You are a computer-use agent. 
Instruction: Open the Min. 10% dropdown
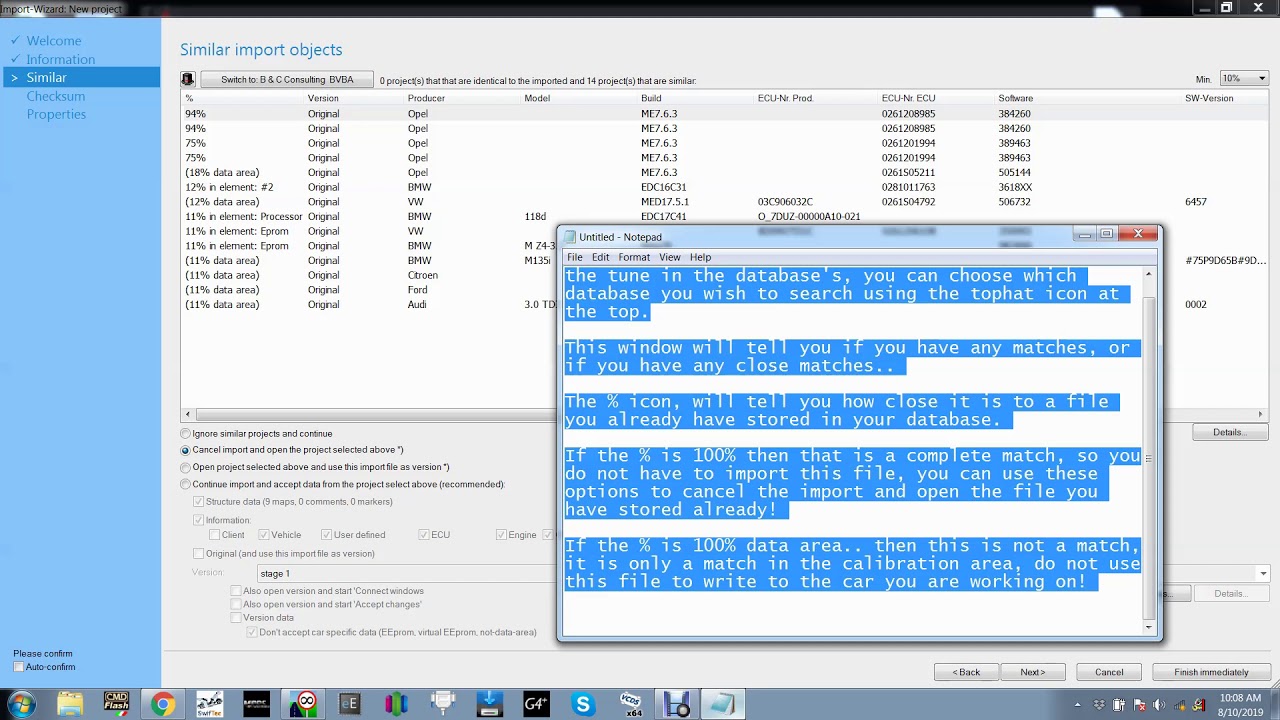[x=1243, y=79]
